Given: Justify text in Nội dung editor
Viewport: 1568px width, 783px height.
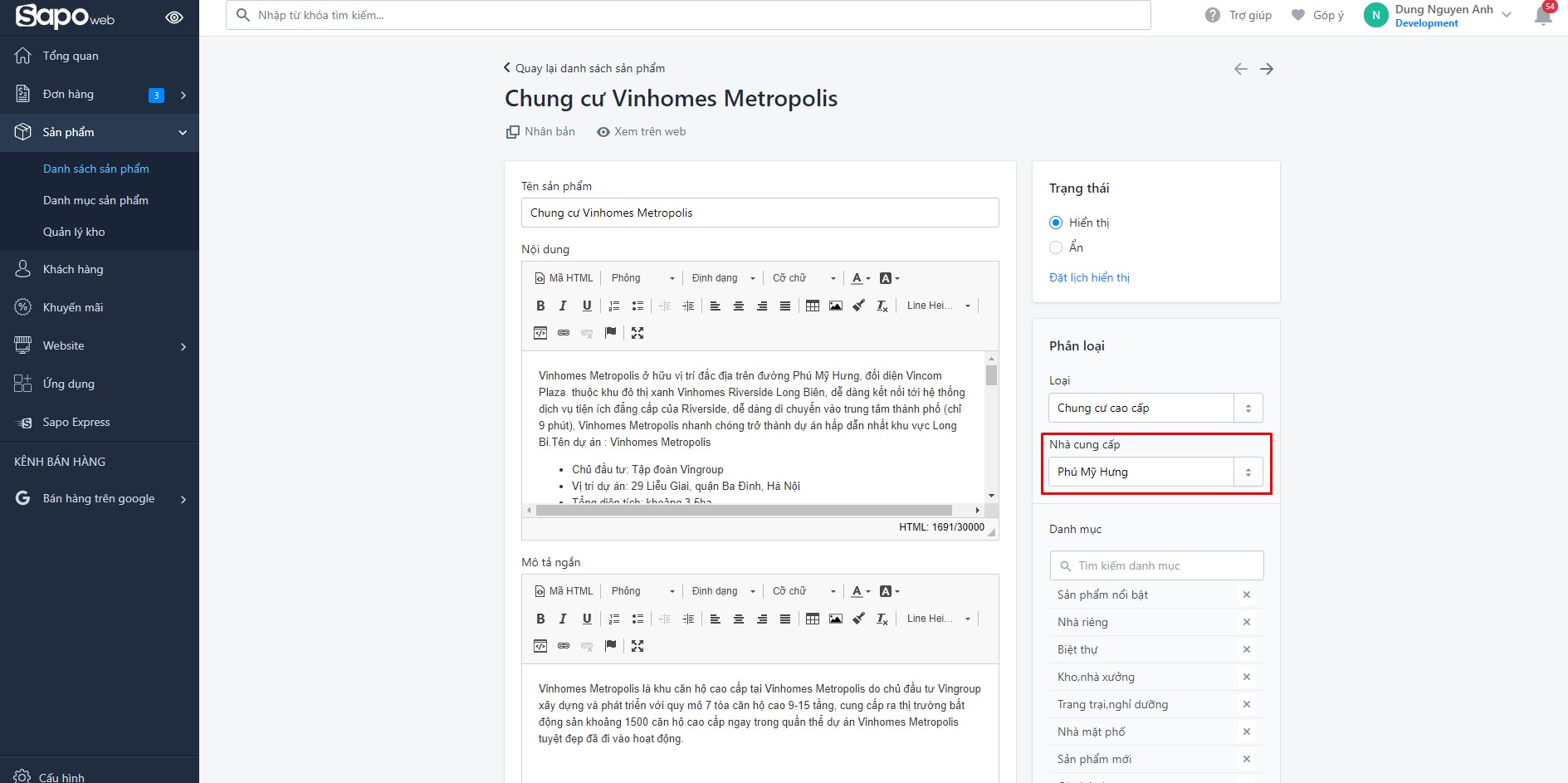Looking at the screenshot, I should tap(784, 306).
